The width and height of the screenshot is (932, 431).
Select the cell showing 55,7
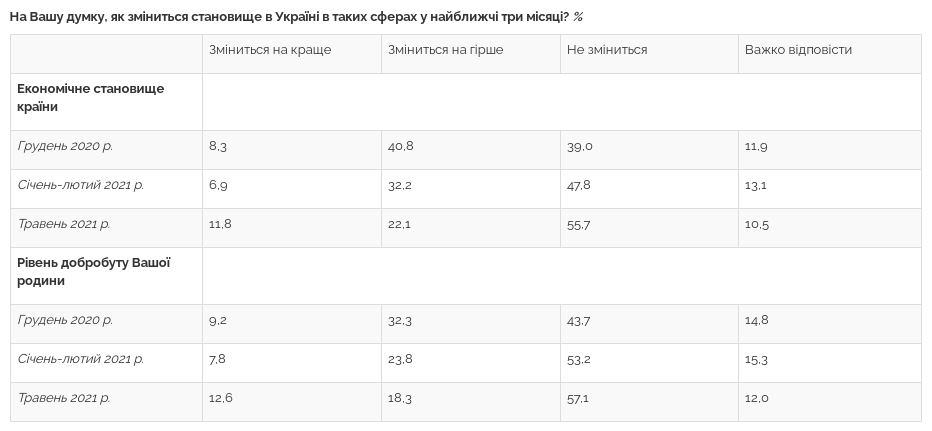(578, 224)
